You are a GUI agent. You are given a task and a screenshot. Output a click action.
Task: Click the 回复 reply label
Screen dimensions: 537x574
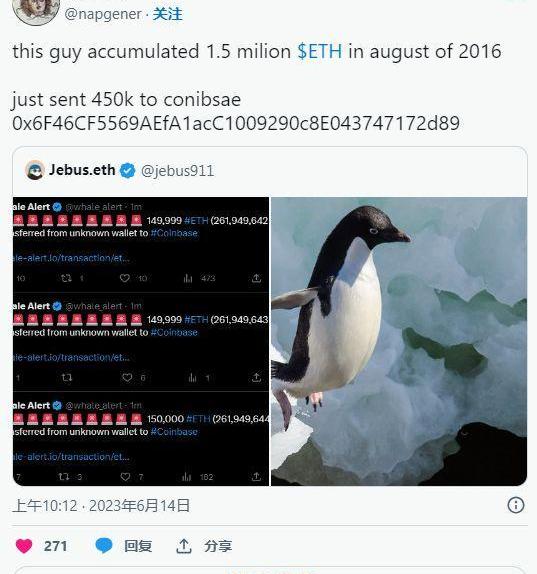tap(138, 546)
